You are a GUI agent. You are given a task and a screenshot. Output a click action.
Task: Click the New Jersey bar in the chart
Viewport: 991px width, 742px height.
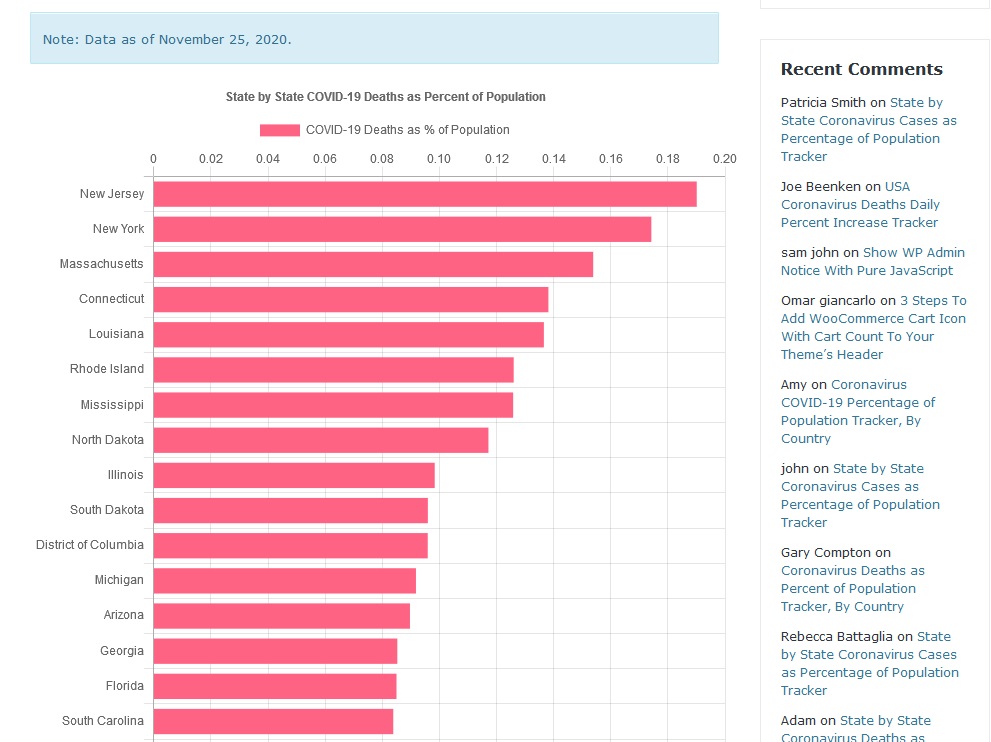[425, 194]
